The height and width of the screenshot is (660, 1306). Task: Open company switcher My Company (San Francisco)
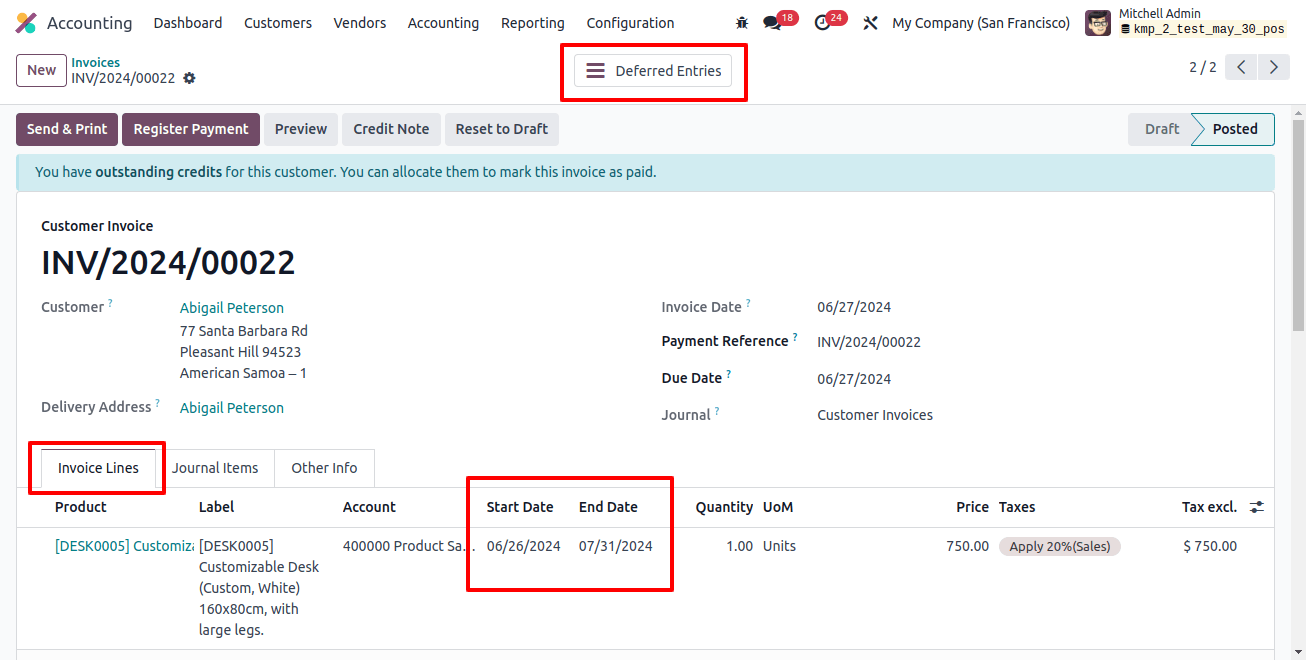981,23
